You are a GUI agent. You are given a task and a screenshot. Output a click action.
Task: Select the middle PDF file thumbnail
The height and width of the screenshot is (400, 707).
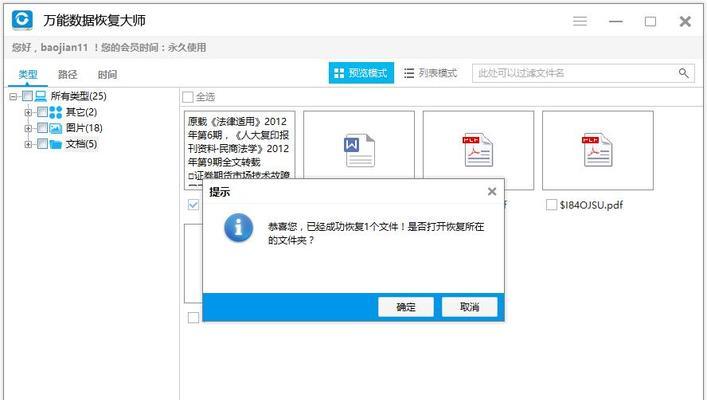478,150
